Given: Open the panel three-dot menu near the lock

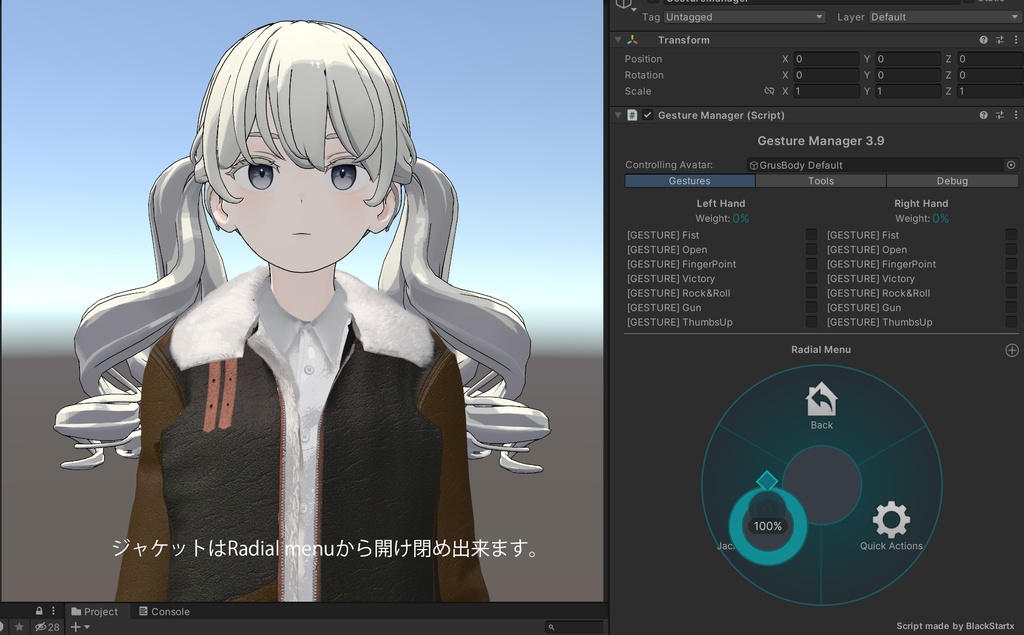Looking at the screenshot, I should [x=54, y=611].
